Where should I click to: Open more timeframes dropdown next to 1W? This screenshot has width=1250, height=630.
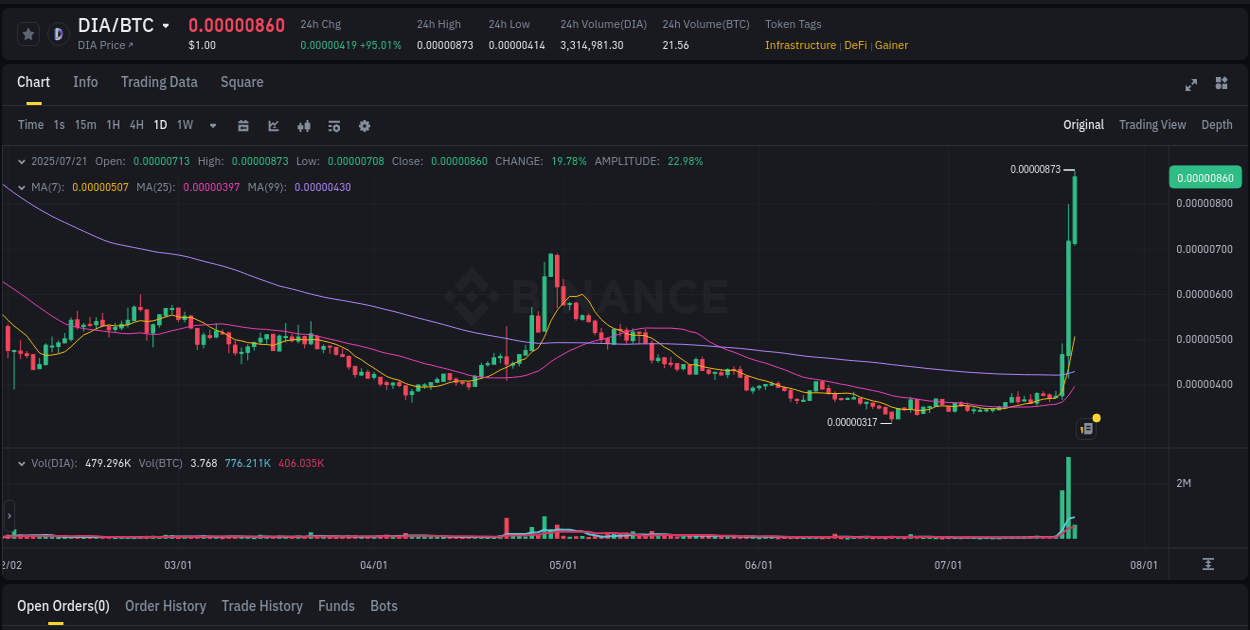[212, 126]
